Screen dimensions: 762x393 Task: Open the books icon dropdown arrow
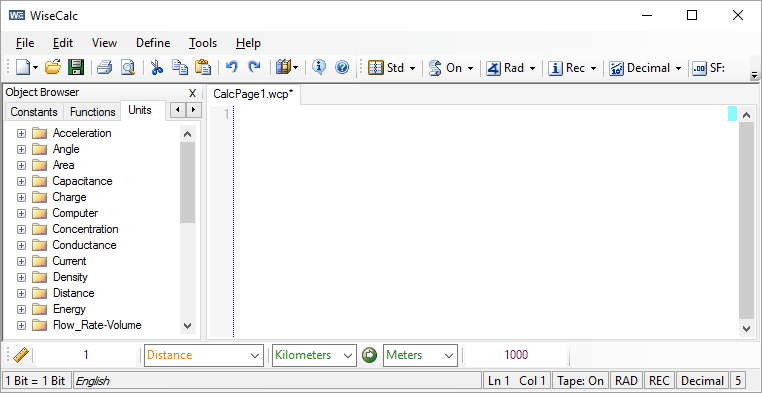[295, 68]
